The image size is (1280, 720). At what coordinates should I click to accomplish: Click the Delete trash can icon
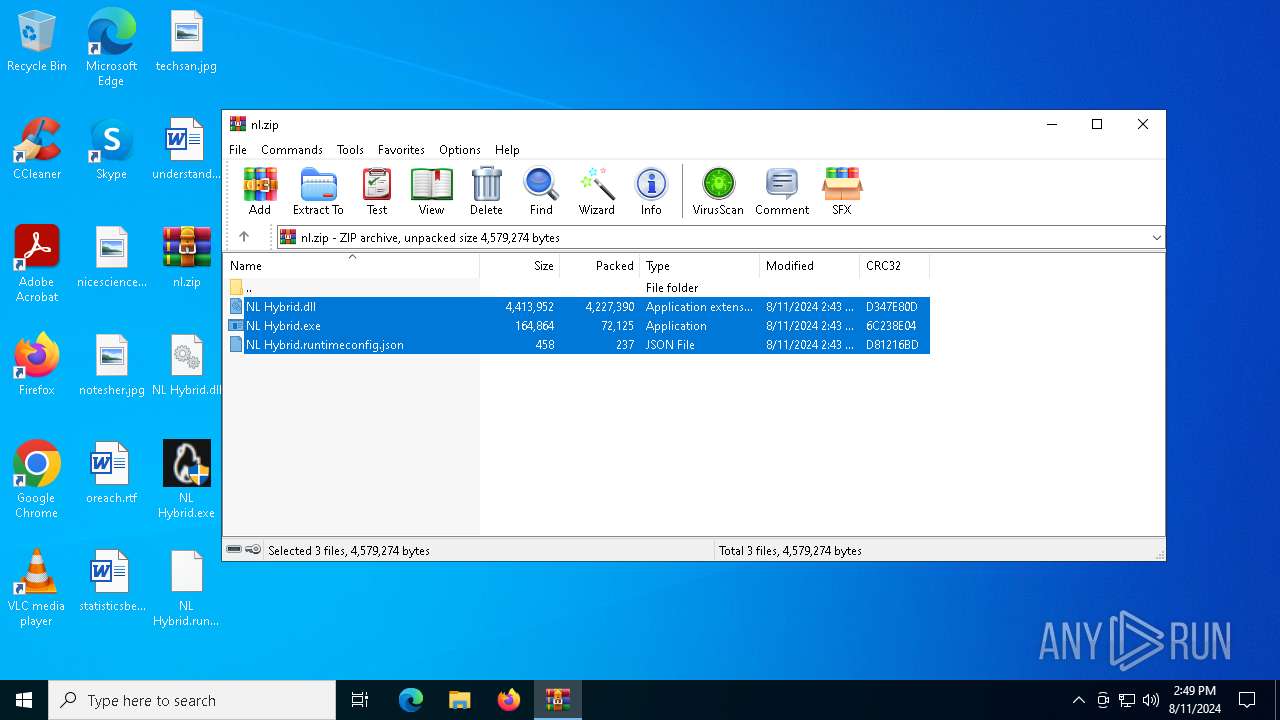[486, 191]
